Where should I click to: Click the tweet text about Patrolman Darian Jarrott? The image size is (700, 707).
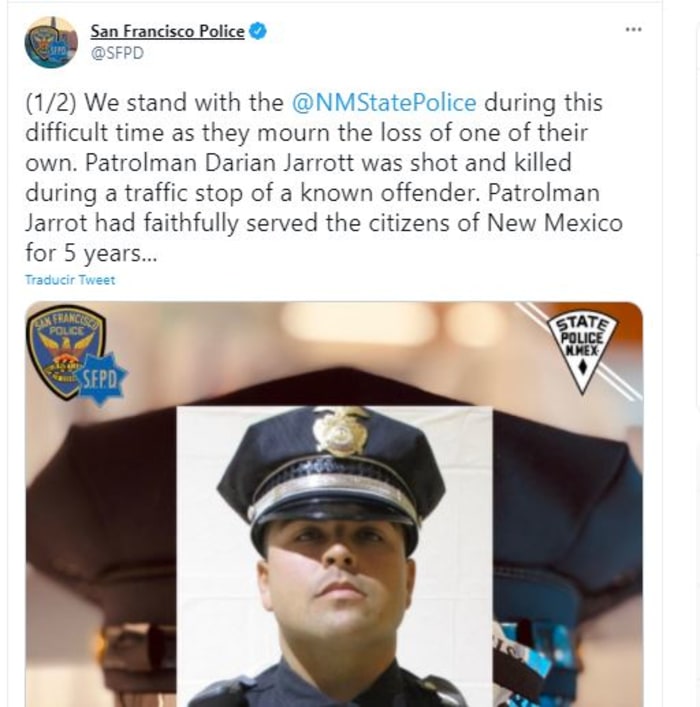pos(324,178)
